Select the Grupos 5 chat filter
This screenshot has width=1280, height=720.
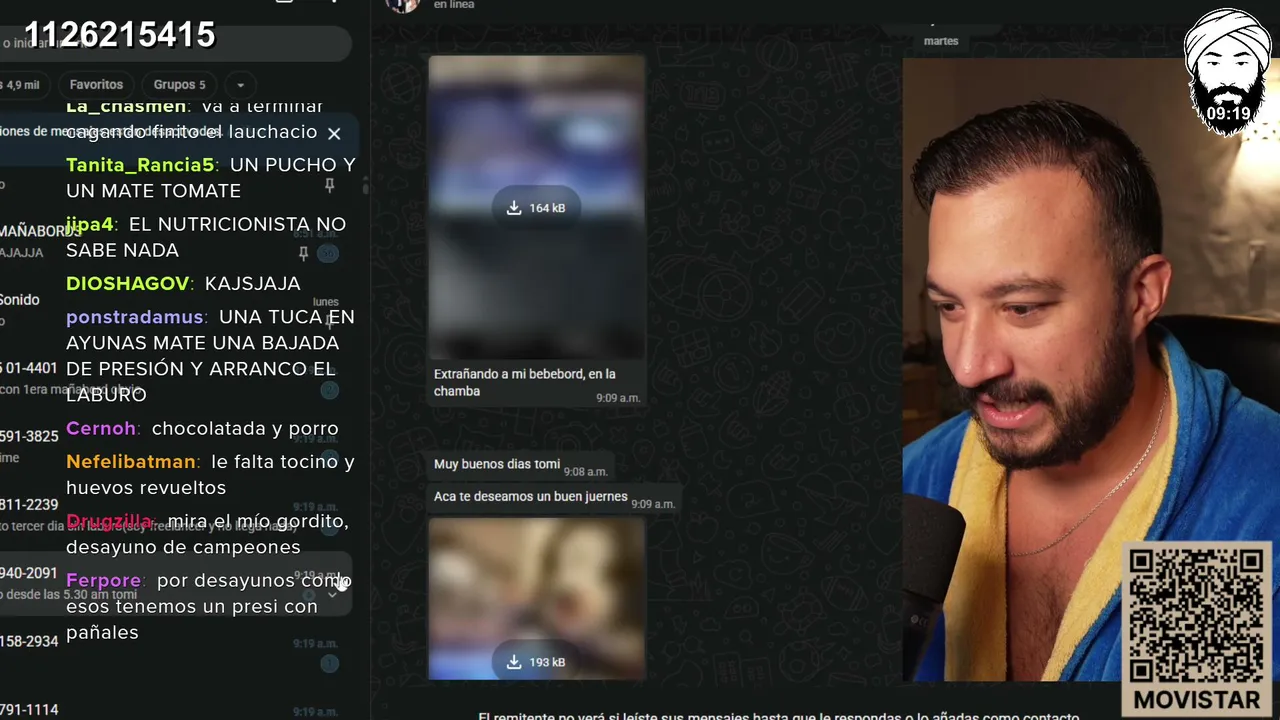click(180, 85)
